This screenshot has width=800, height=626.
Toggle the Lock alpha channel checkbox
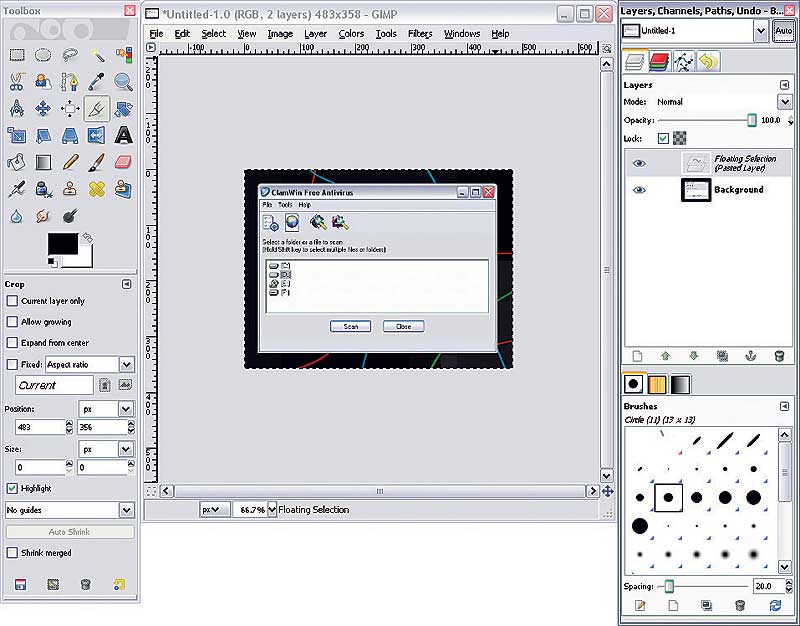[663, 138]
